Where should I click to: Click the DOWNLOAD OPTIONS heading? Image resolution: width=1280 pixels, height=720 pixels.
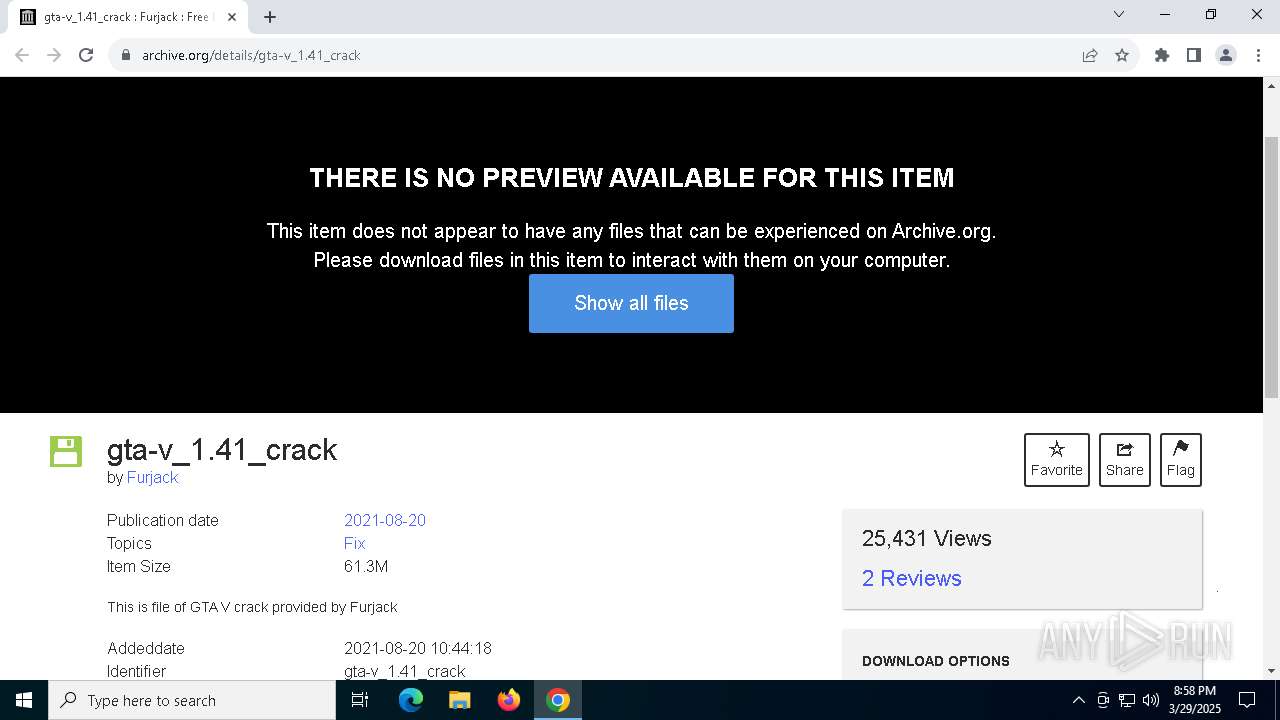pyautogui.click(x=936, y=661)
